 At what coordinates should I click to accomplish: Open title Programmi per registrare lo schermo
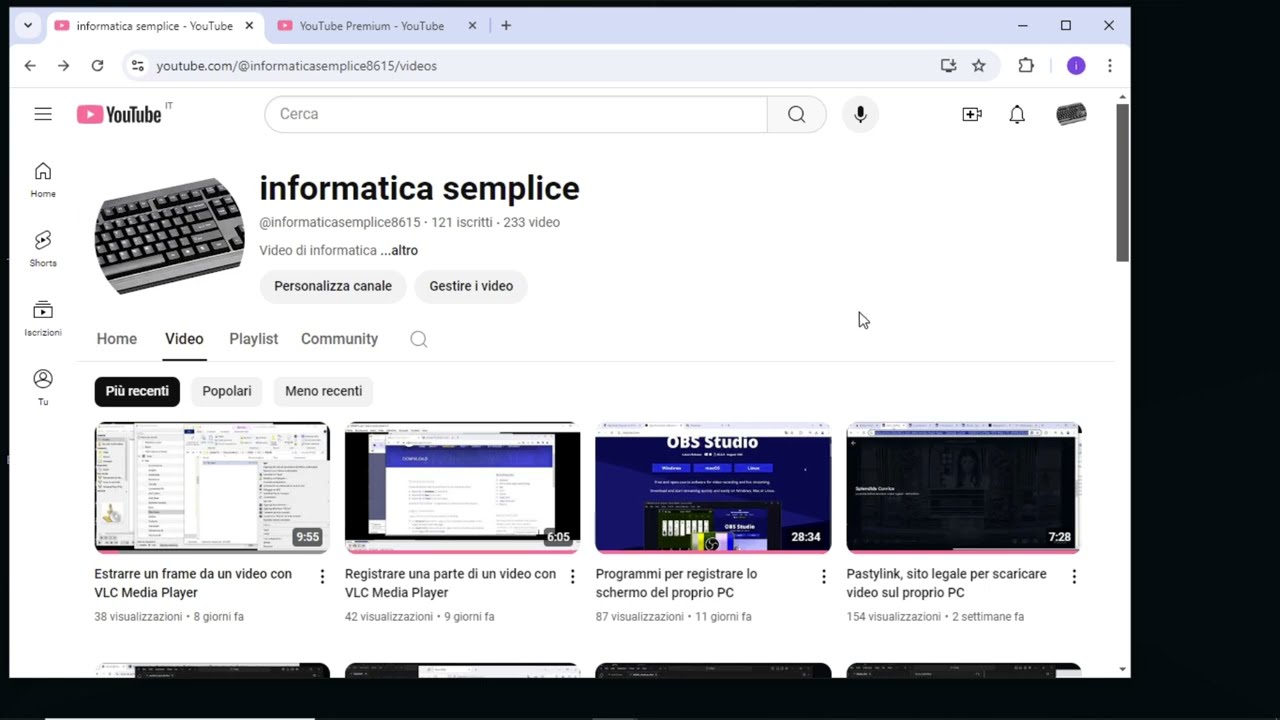point(677,583)
